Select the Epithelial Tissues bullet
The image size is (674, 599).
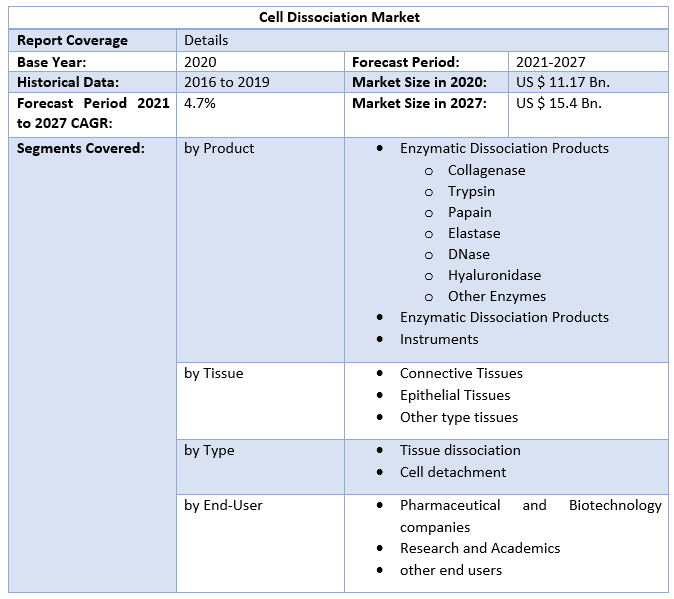[x=455, y=395]
